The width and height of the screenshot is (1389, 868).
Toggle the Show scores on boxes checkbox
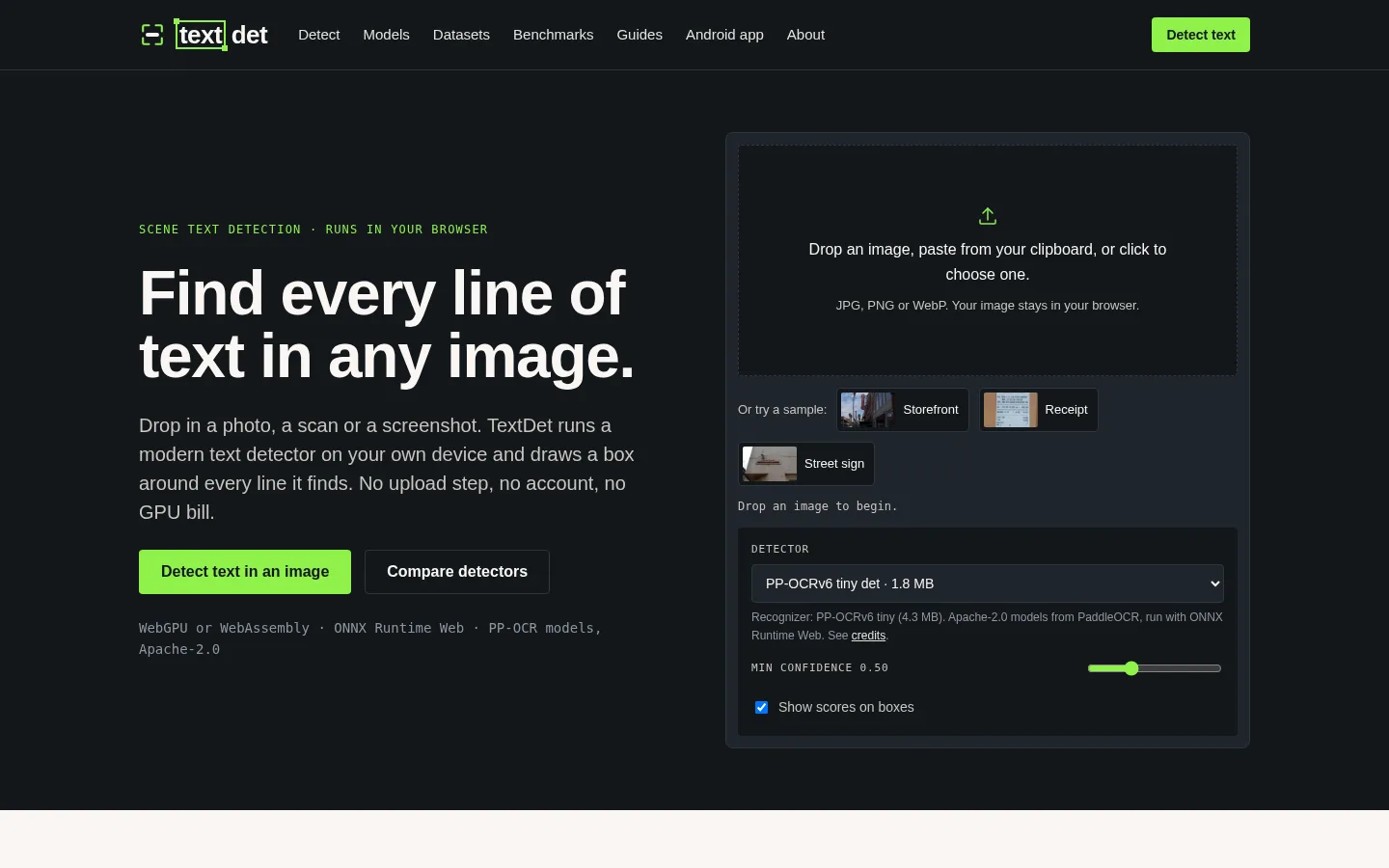click(x=761, y=707)
